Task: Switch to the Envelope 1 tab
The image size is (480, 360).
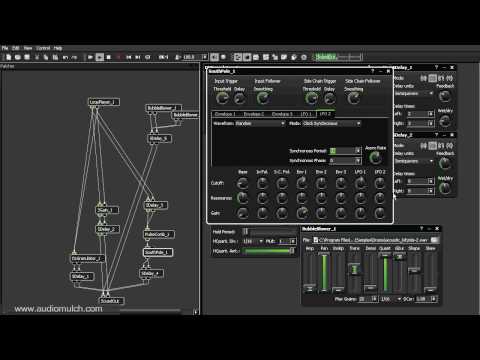Action: pyautogui.click(x=225, y=114)
